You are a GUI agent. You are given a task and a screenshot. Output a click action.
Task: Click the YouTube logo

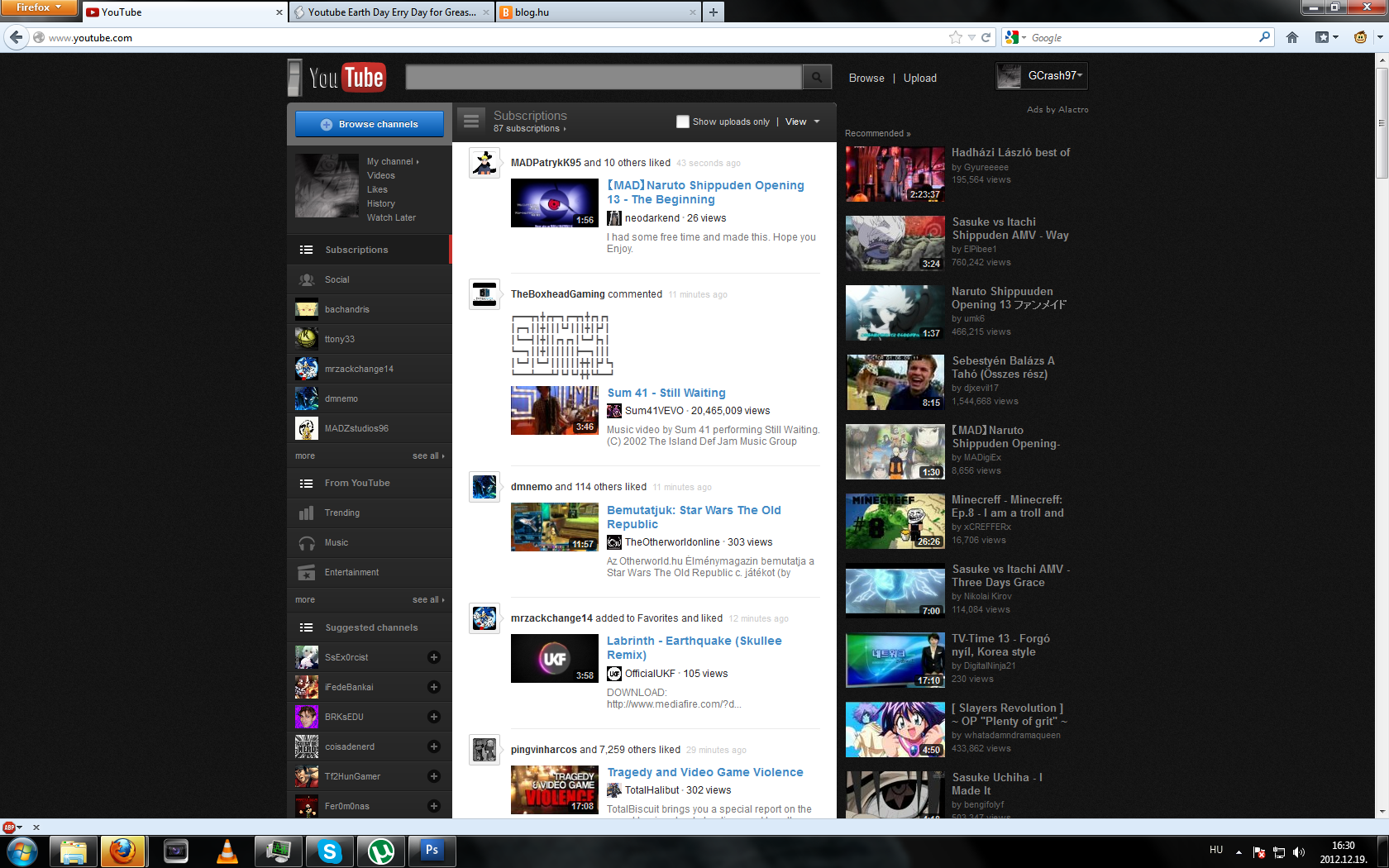pyautogui.click(x=347, y=78)
